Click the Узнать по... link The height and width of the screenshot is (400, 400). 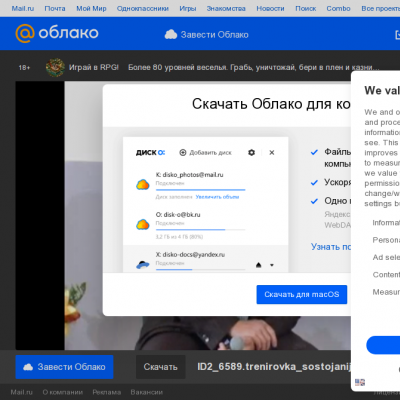(331, 247)
